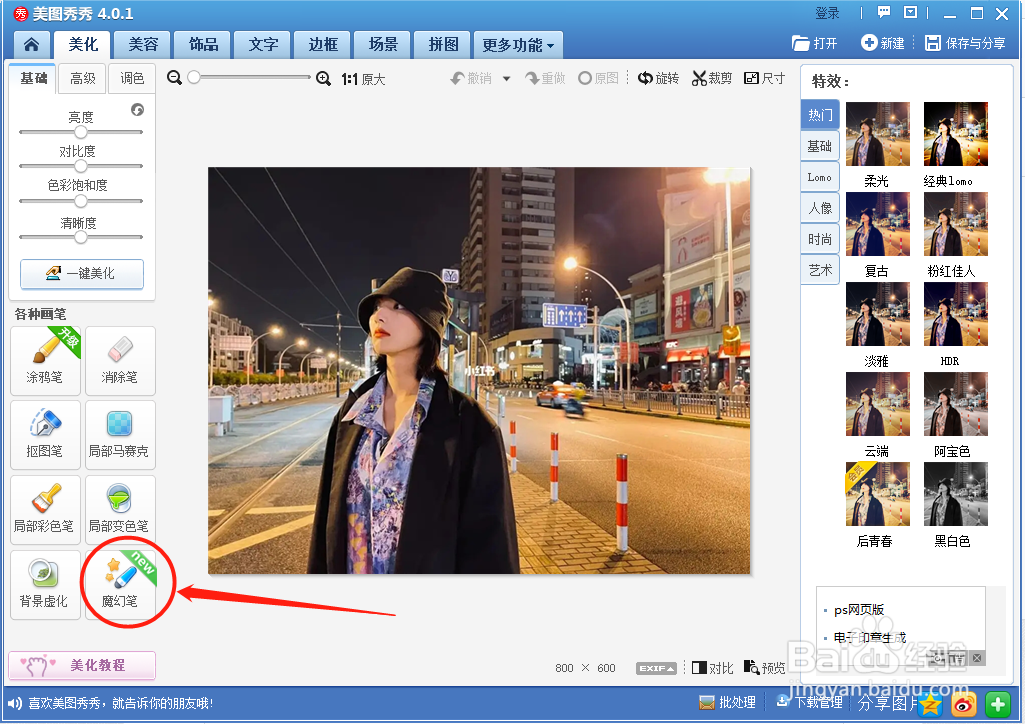The width and height of the screenshot is (1025, 724).
Task: Apply the 柔光 effect thumbnail
Action: coord(877,134)
